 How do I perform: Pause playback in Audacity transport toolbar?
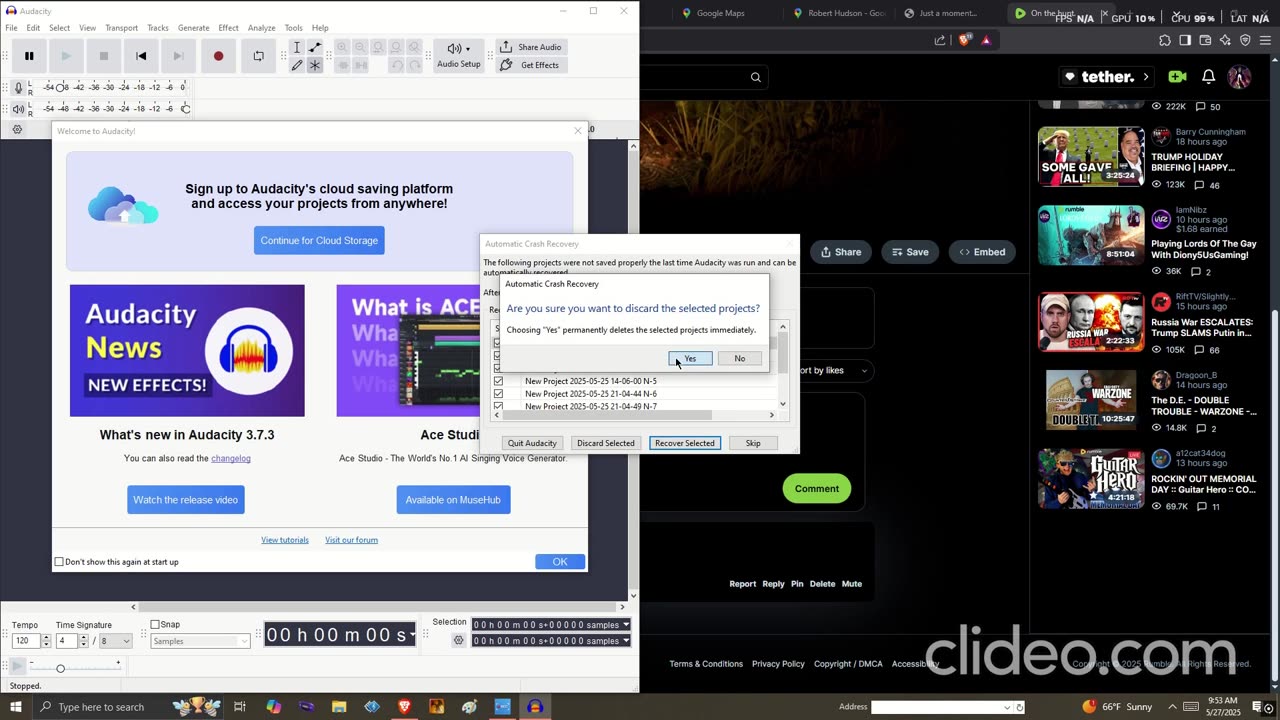point(29,56)
